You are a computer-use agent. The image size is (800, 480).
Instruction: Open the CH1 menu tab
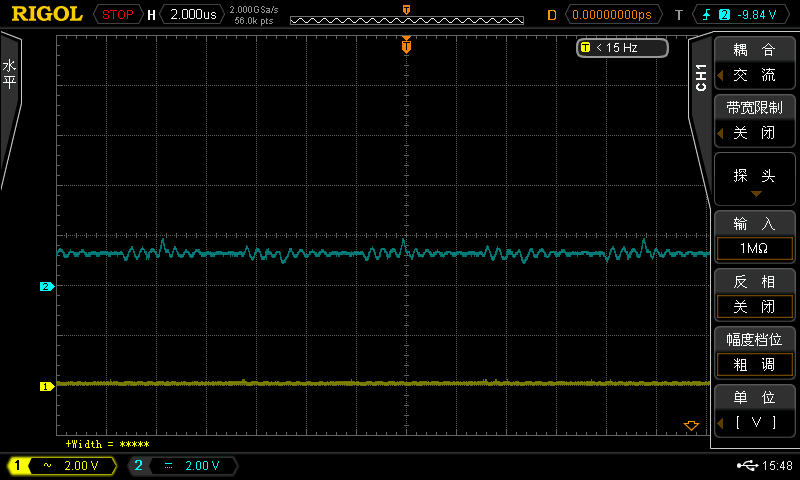[701, 78]
